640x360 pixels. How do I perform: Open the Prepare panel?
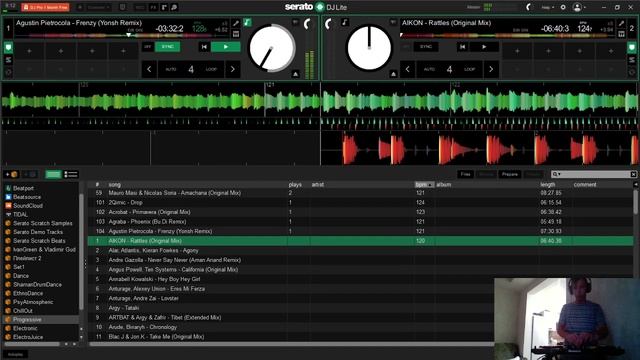pos(509,174)
